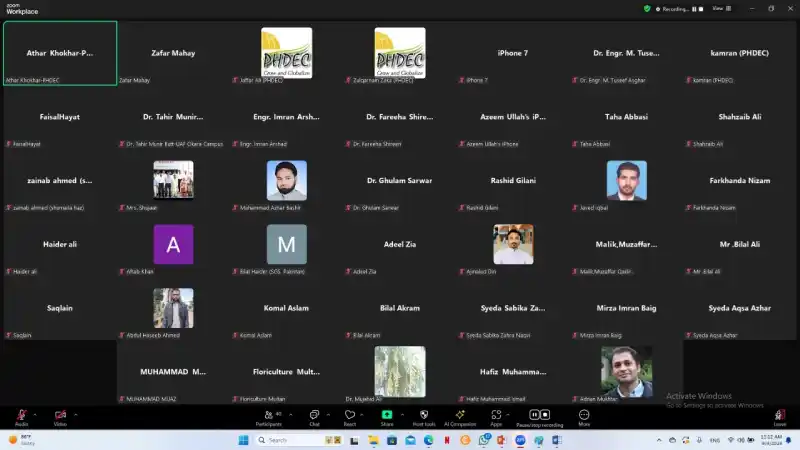Click the green Share screen icon

pyautogui.click(x=387, y=414)
